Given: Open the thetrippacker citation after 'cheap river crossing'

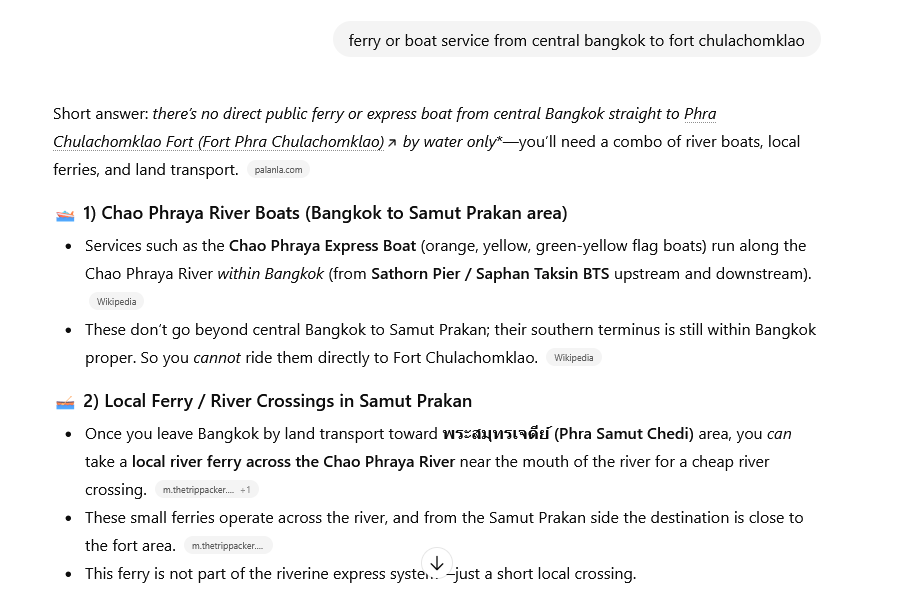Looking at the screenshot, I should point(198,490).
